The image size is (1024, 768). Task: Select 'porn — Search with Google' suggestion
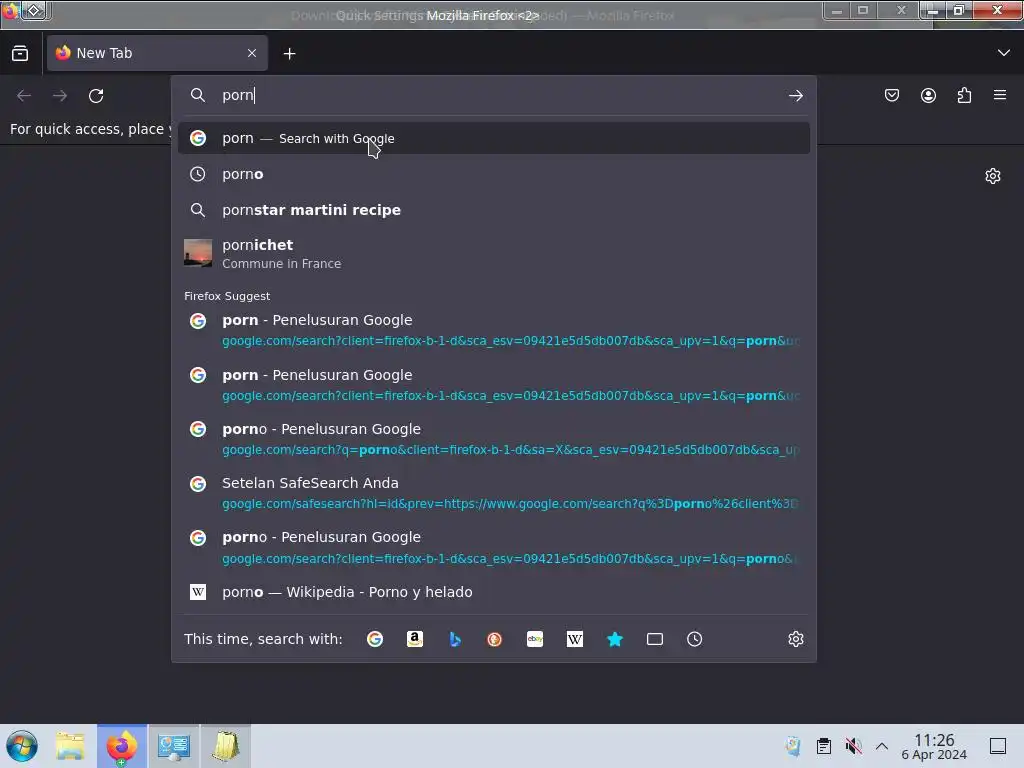click(x=494, y=138)
